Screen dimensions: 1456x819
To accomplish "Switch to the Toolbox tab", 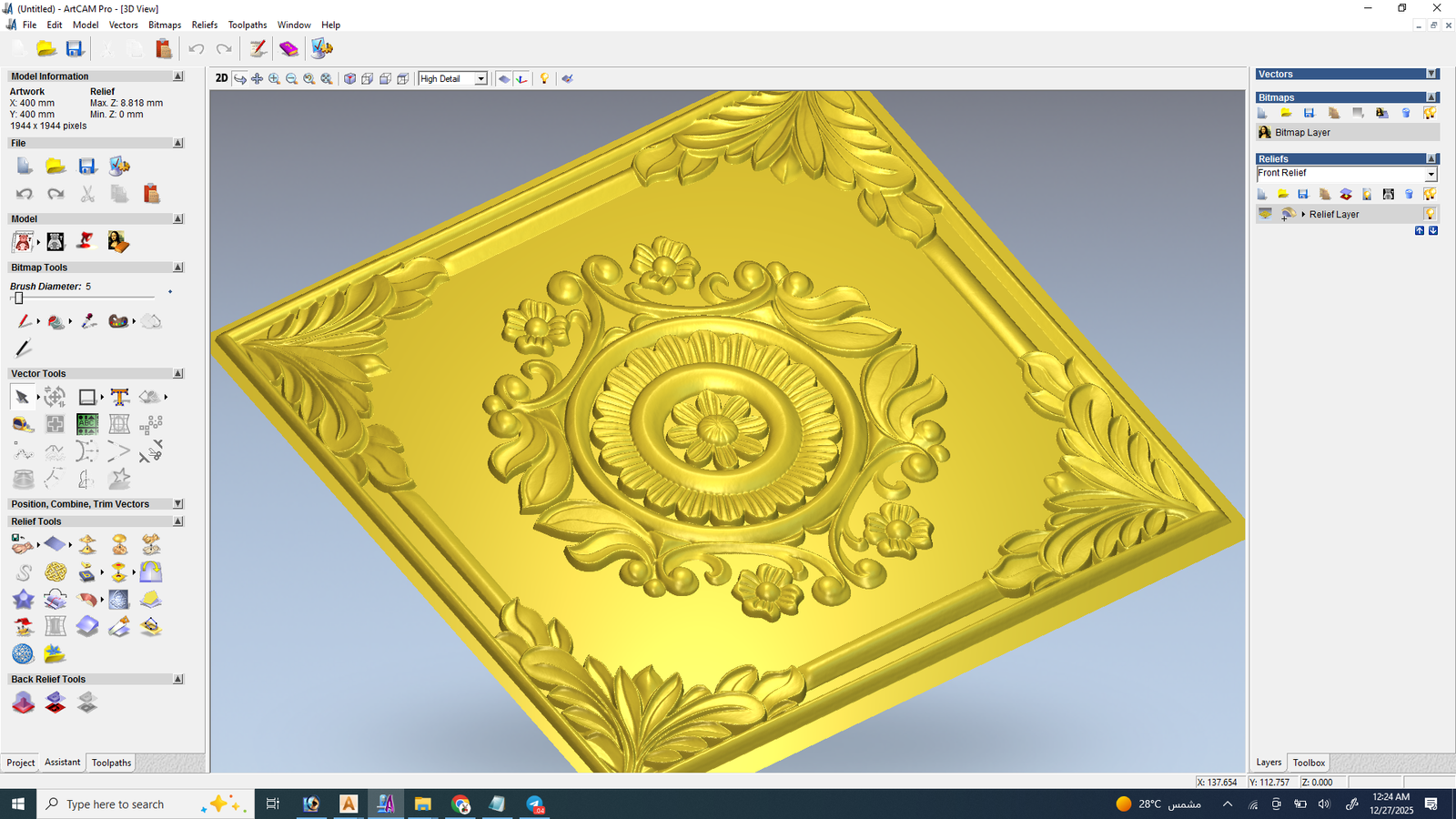I will pos(1309,763).
